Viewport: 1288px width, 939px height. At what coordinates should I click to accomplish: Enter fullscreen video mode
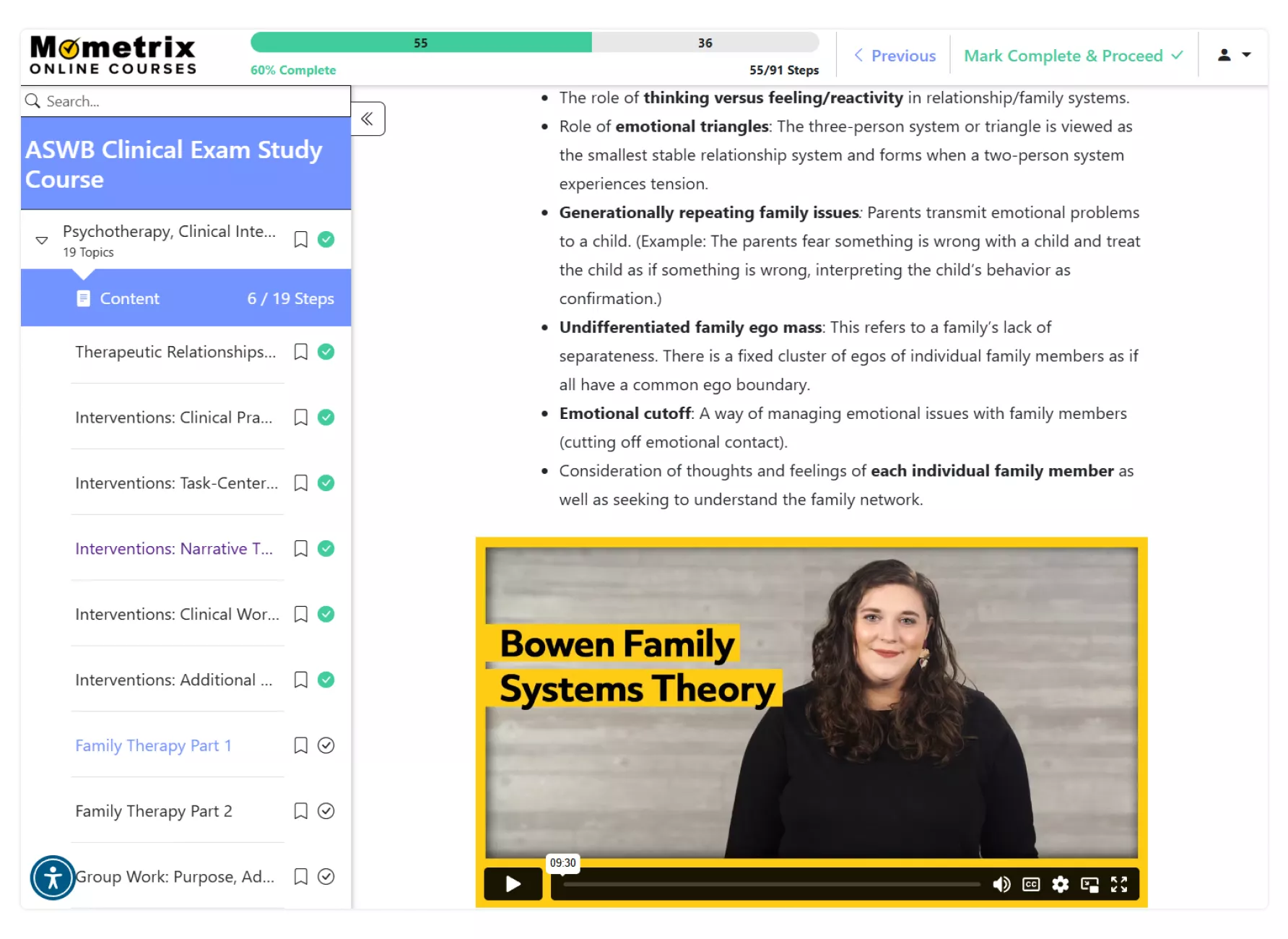coord(1119,884)
